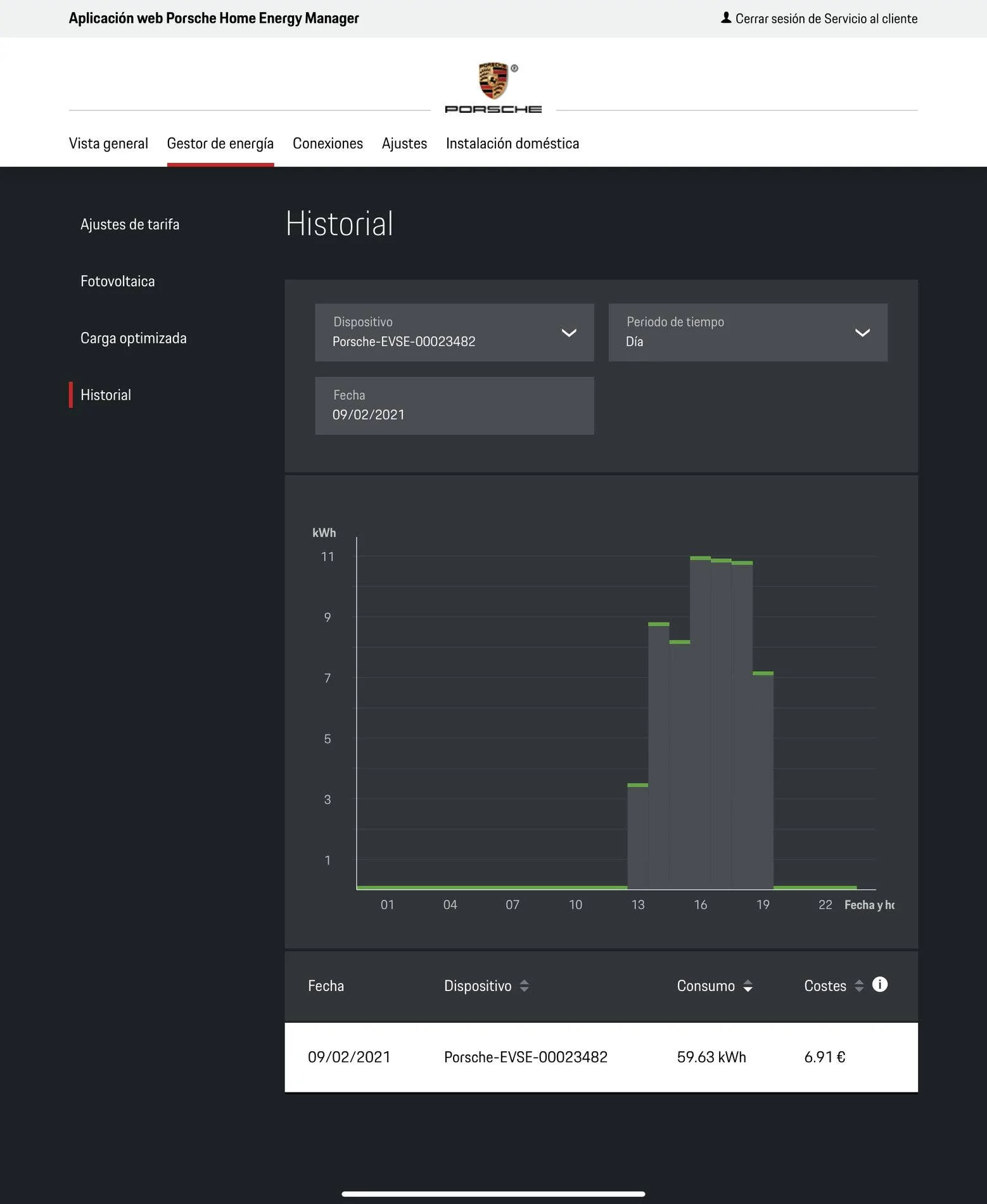
Task: Select the Instalación doméstica tab
Action: [513, 144]
